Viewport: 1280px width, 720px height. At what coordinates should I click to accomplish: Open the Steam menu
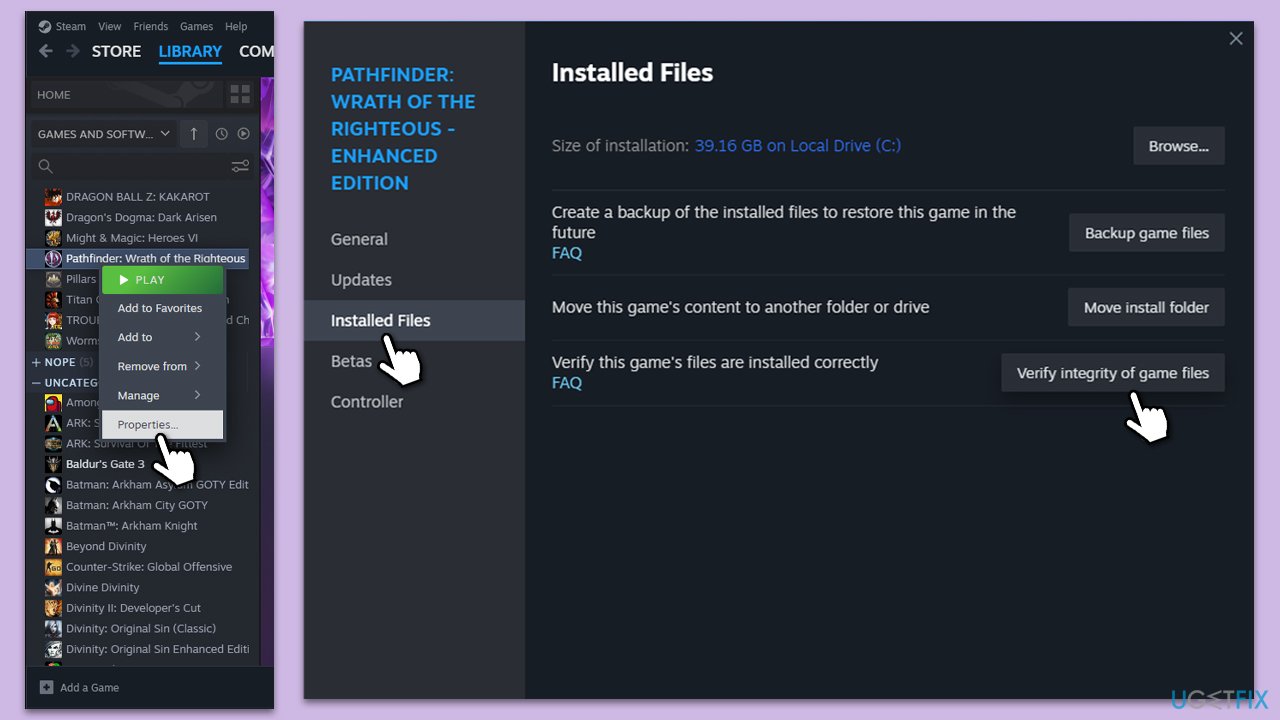click(x=71, y=27)
